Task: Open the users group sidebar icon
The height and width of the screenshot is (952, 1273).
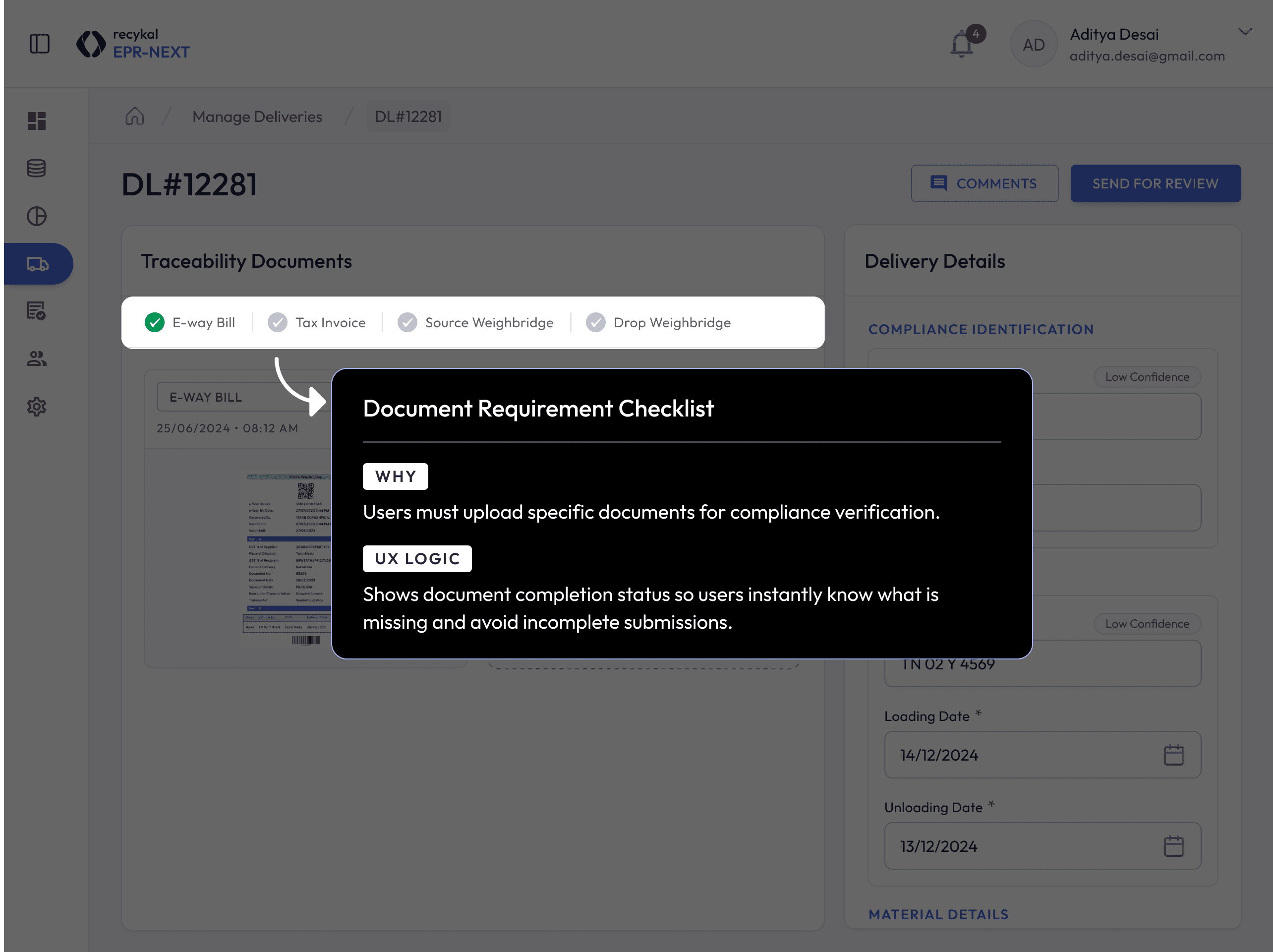Action: click(37, 359)
